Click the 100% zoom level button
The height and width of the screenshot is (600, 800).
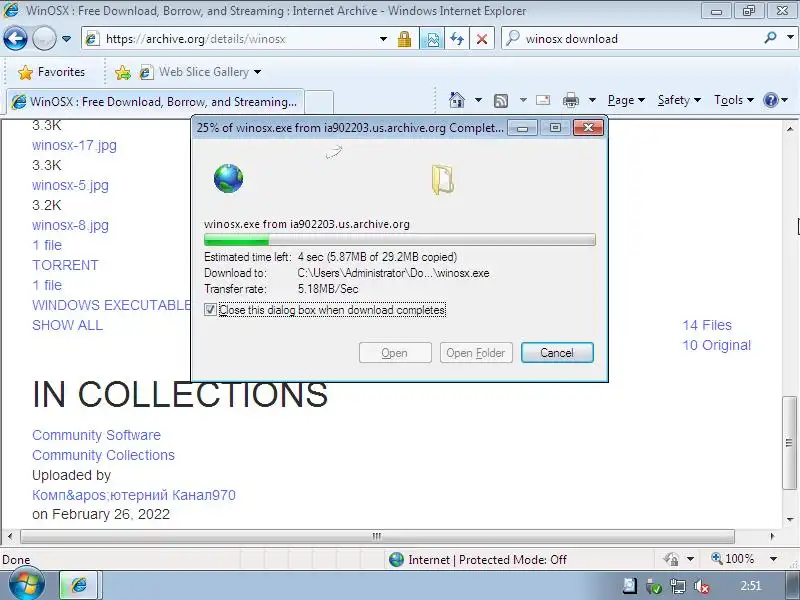733,559
